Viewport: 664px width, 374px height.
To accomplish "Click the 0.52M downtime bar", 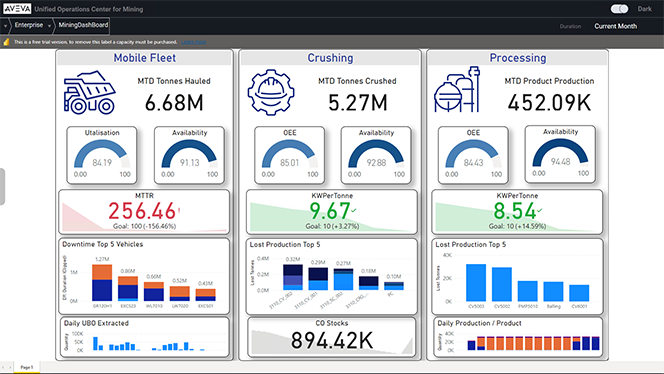I will (180, 294).
